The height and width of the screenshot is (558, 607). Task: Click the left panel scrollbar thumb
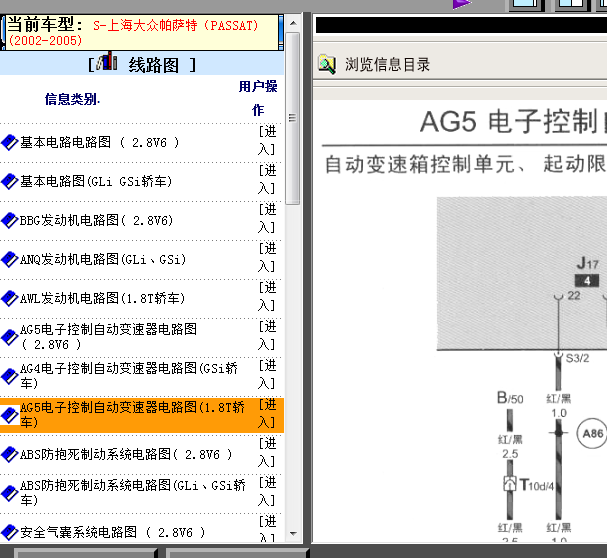click(293, 118)
